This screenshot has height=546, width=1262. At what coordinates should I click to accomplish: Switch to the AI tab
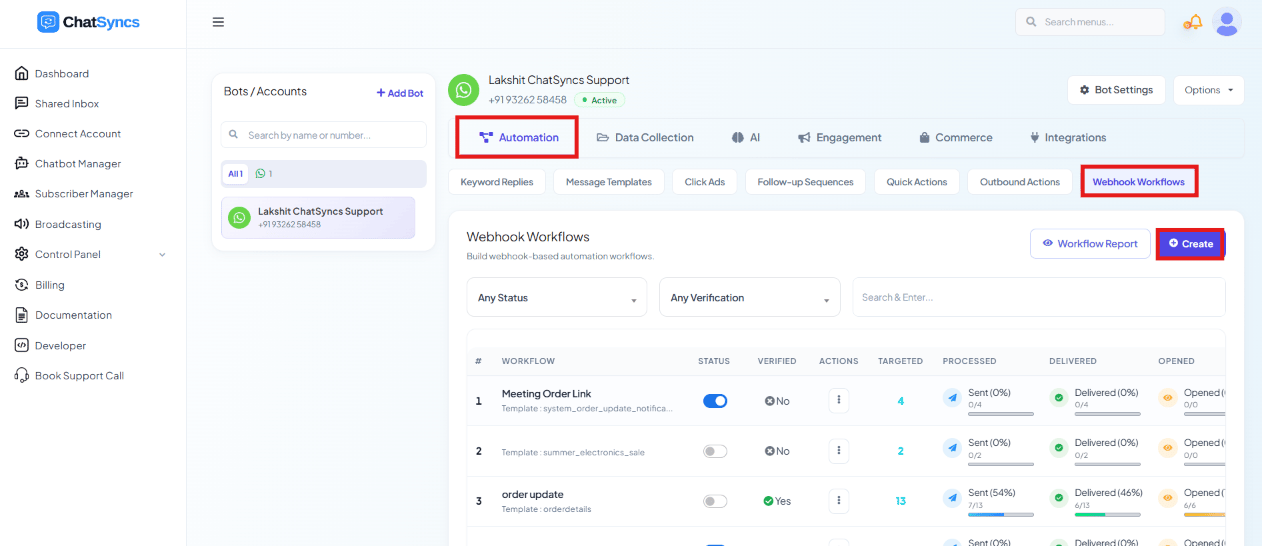pyautogui.click(x=746, y=137)
